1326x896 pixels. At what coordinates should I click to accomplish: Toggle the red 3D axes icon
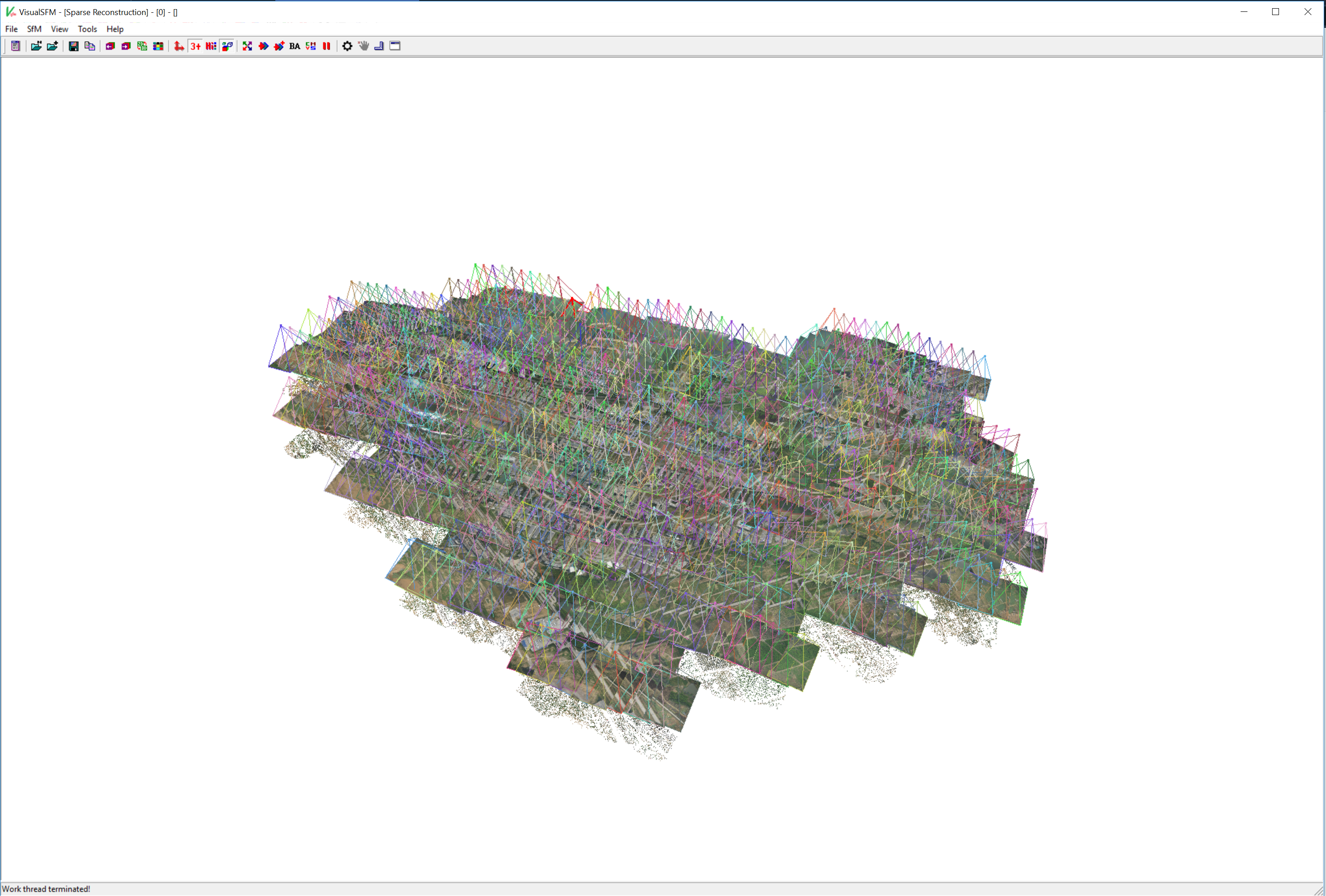click(x=179, y=46)
